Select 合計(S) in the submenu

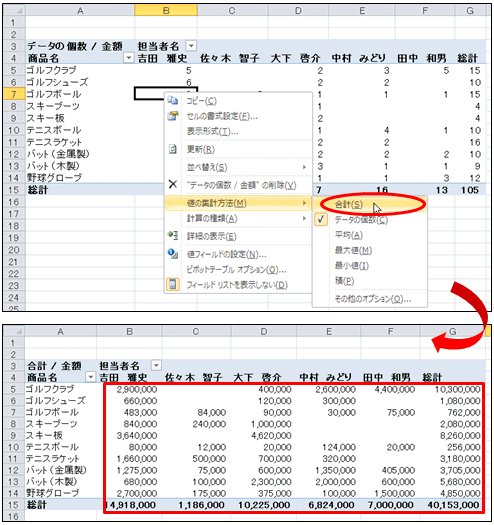pyautogui.click(x=348, y=204)
